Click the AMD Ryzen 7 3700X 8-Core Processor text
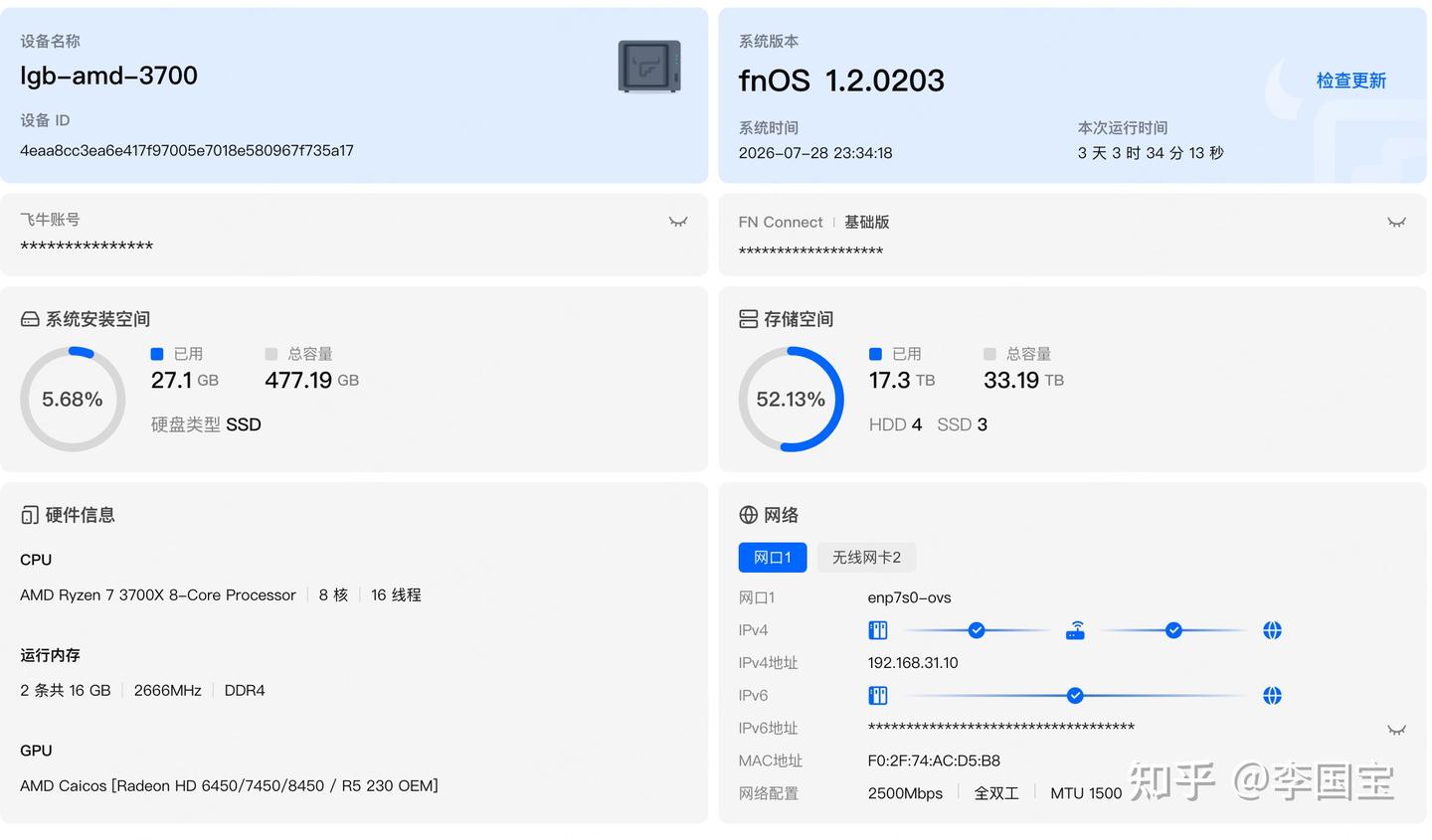This screenshot has width=1432, height=840. tap(158, 595)
